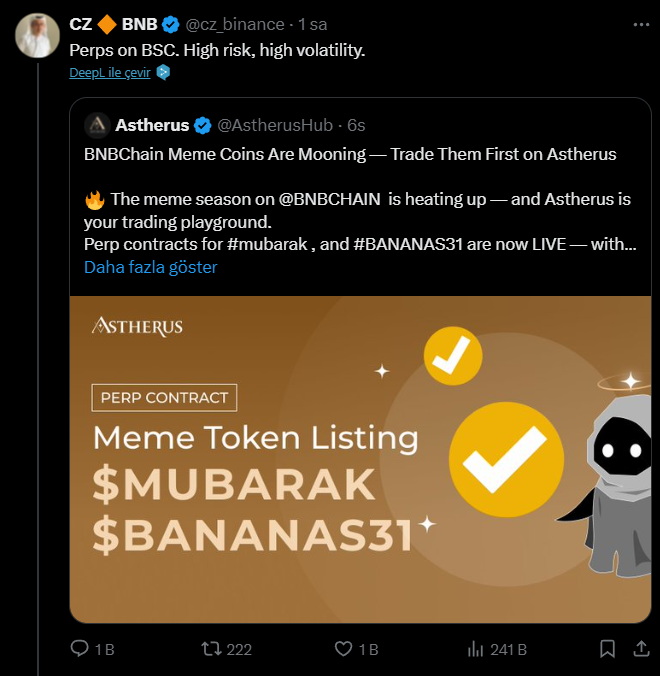Viewport: 660px width, 676px height.
Task: Click the DeepL logo icon
Action: coord(164,73)
